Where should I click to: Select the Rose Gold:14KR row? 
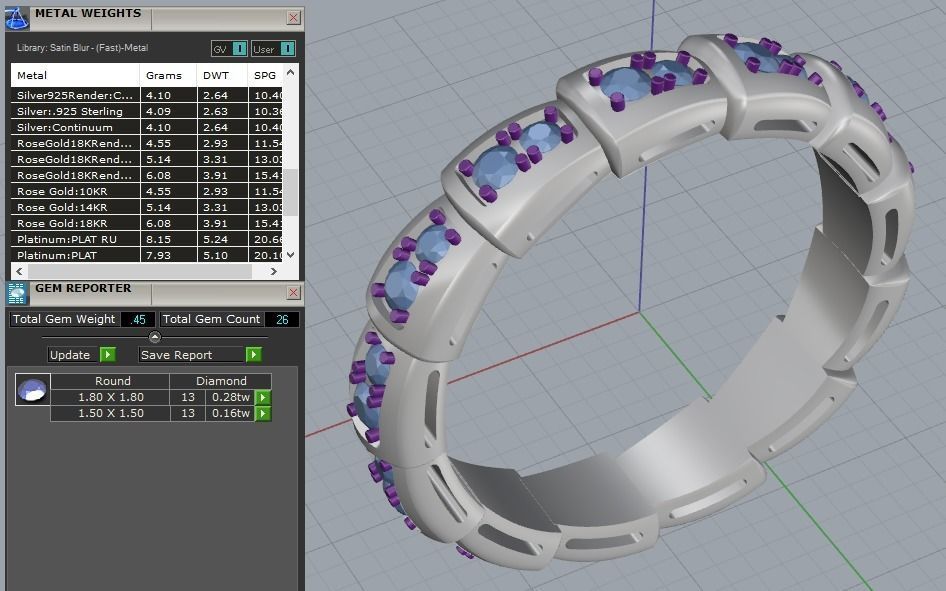[147, 207]
